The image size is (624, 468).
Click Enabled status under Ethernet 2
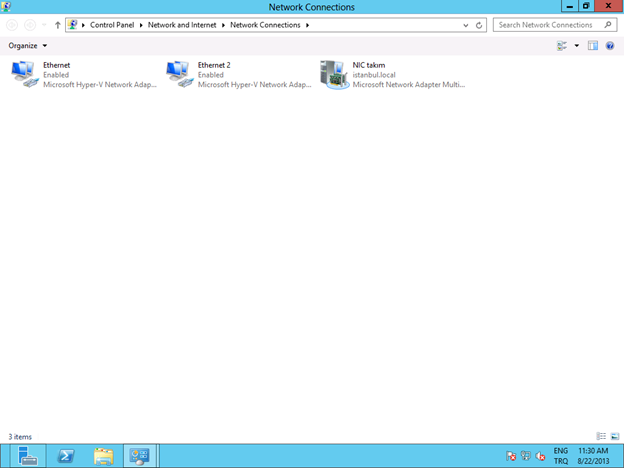click(x=211, y=75)
